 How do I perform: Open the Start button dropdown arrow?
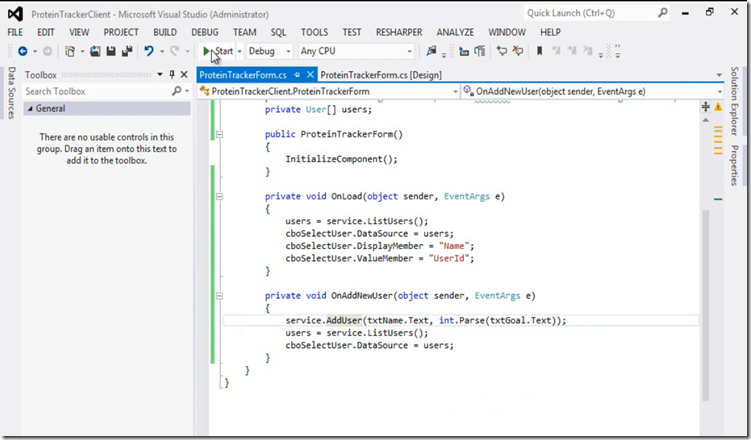click(x=239, y=51)
